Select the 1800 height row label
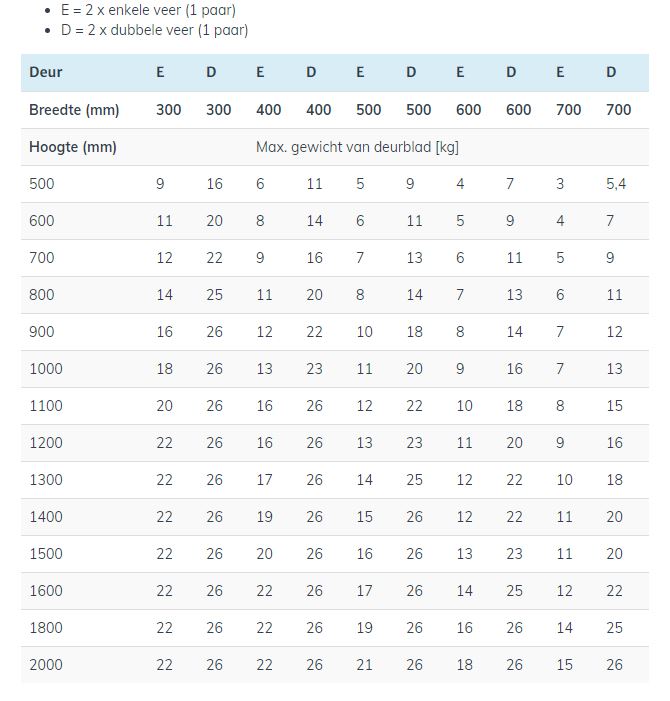This screenshot has width=670, height=701. pos(45,628)
